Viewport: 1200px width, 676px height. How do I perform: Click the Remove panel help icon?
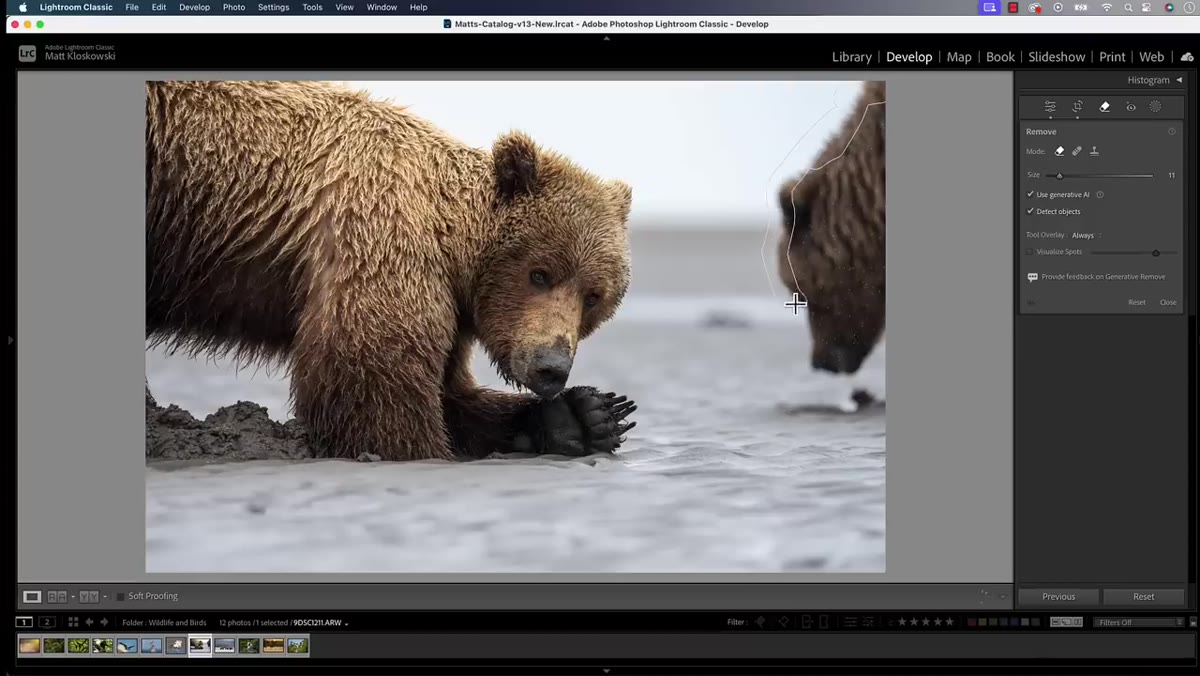(x=1172, y=131)
